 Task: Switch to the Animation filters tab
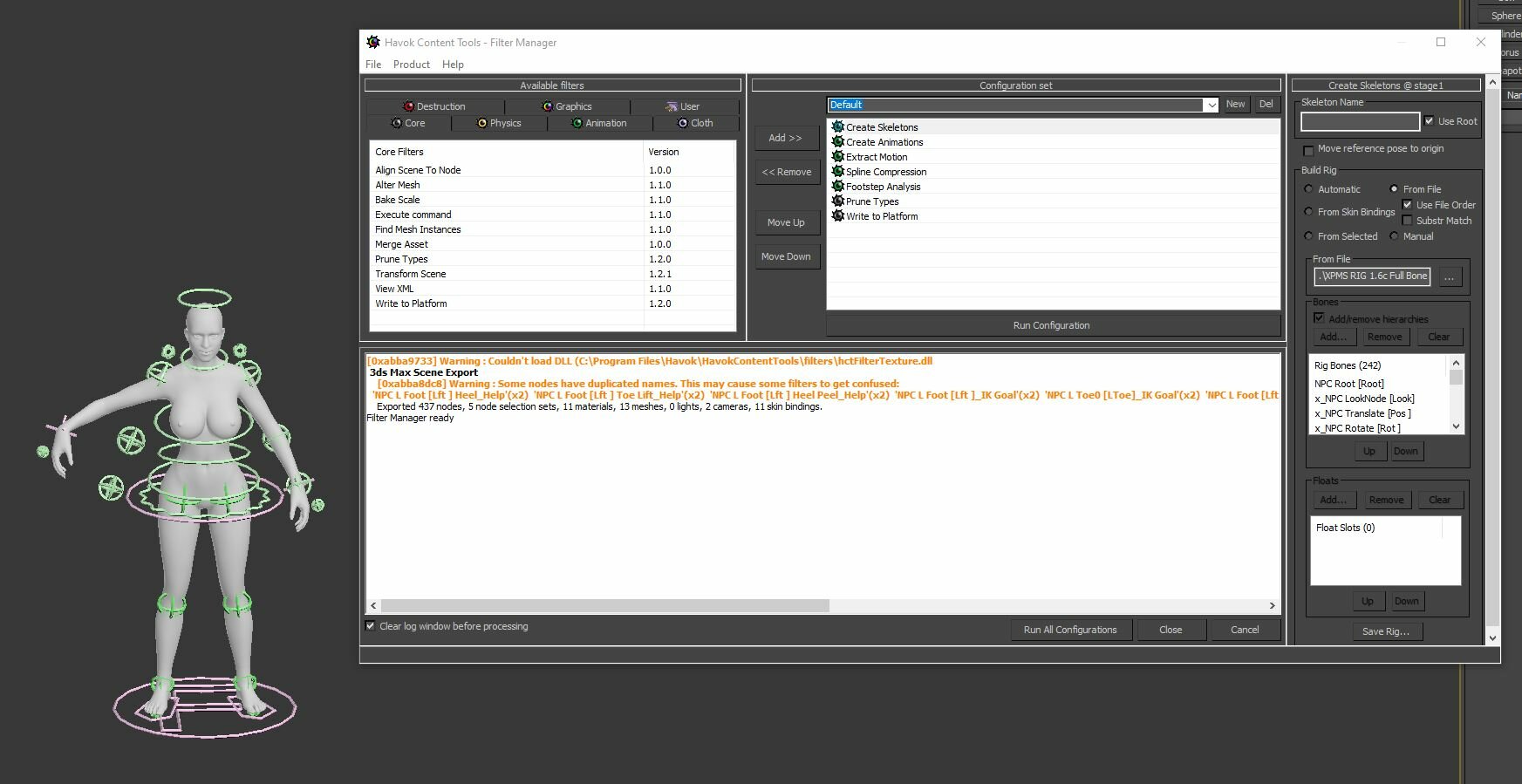tap(599, 123)
